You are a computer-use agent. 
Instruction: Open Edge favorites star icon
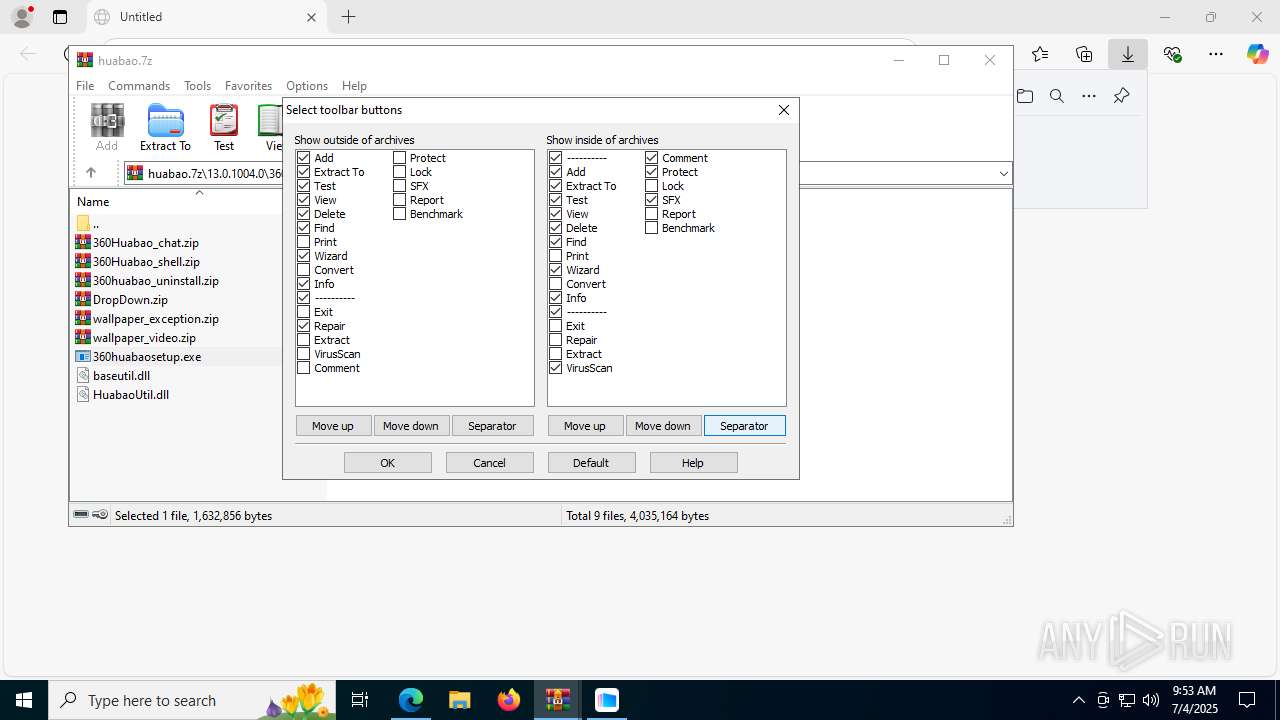(1040, 54)
